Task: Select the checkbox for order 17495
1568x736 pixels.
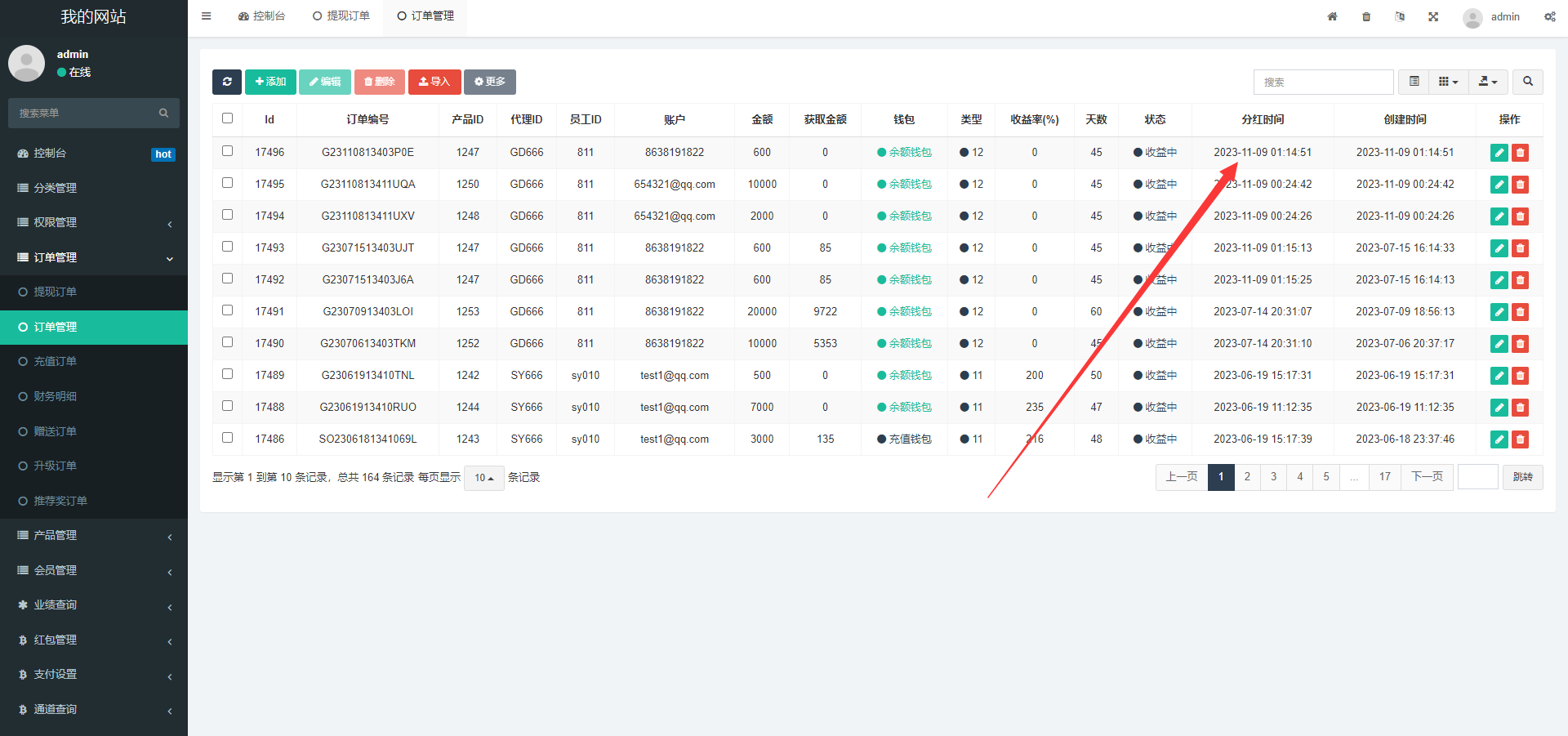Action: click(228, 183)
